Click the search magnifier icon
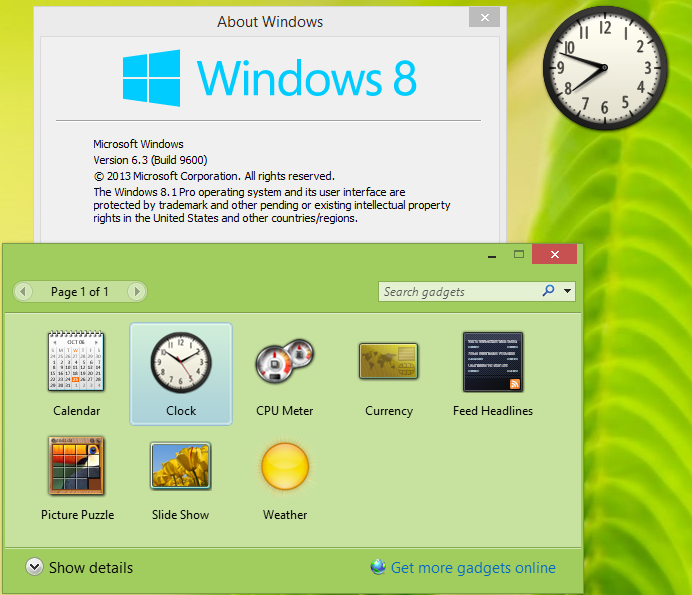 point(548,291)
